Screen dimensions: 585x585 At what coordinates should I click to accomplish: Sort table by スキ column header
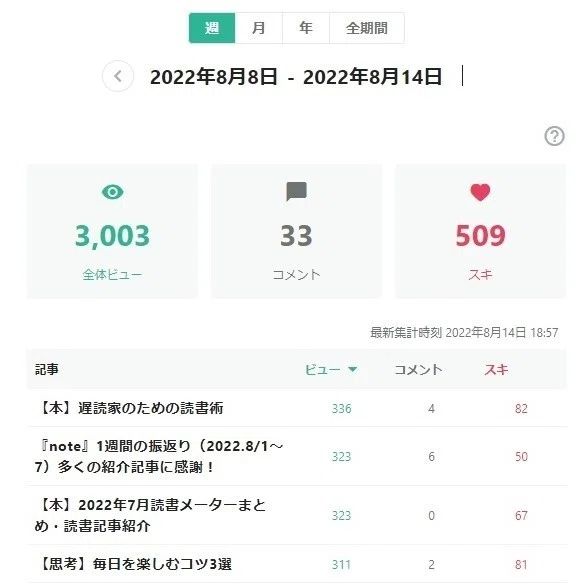tap(496, 370)
